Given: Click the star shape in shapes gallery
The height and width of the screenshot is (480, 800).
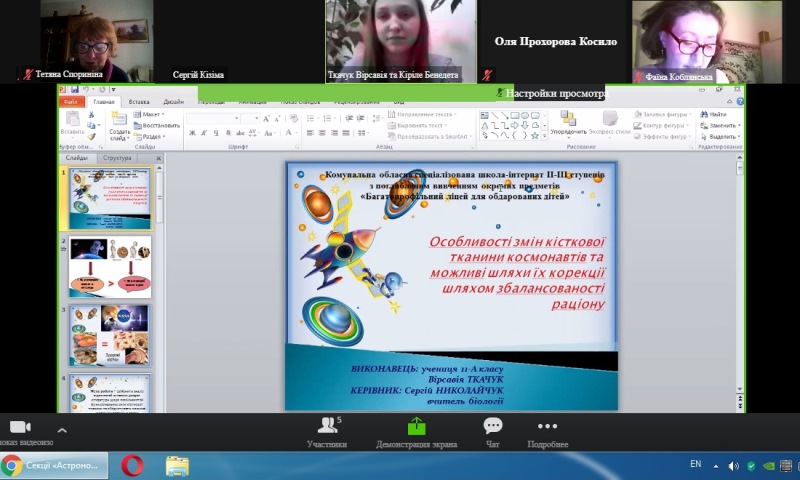Looking at the screenshot, I should tap(535, 136).
